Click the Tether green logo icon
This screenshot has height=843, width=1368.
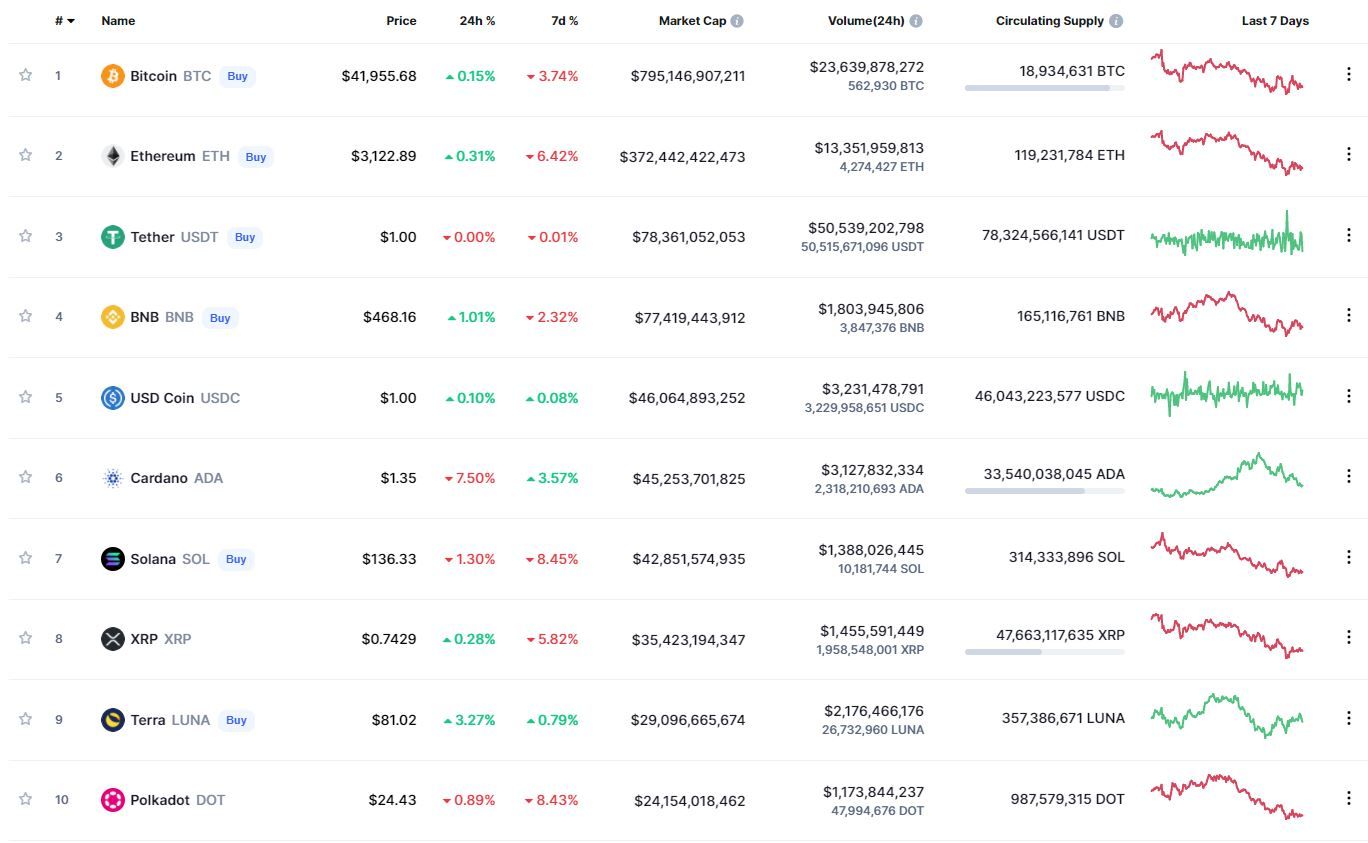pyautogui.click(x=113, y=237)
